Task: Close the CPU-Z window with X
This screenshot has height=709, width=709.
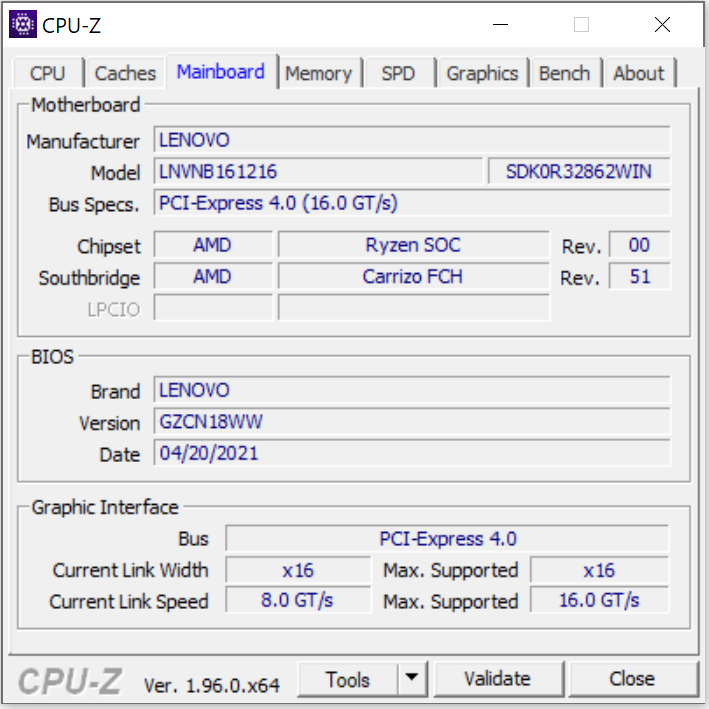Action: 662,24
